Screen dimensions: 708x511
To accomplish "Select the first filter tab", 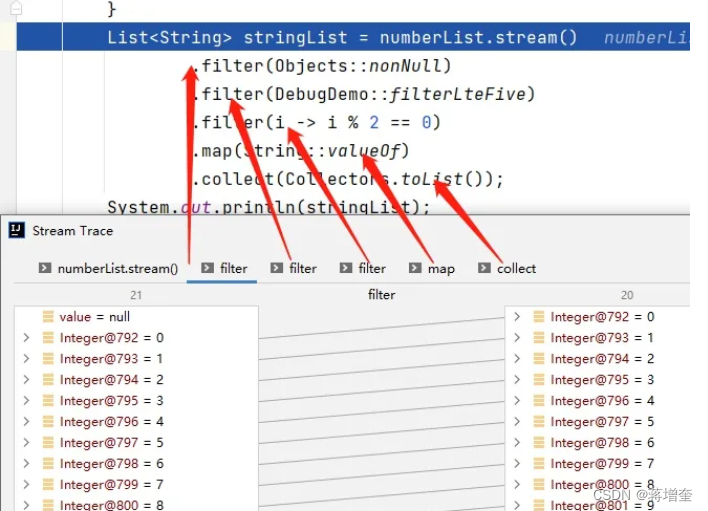I will pyautogui.click(x=224, y=269).
